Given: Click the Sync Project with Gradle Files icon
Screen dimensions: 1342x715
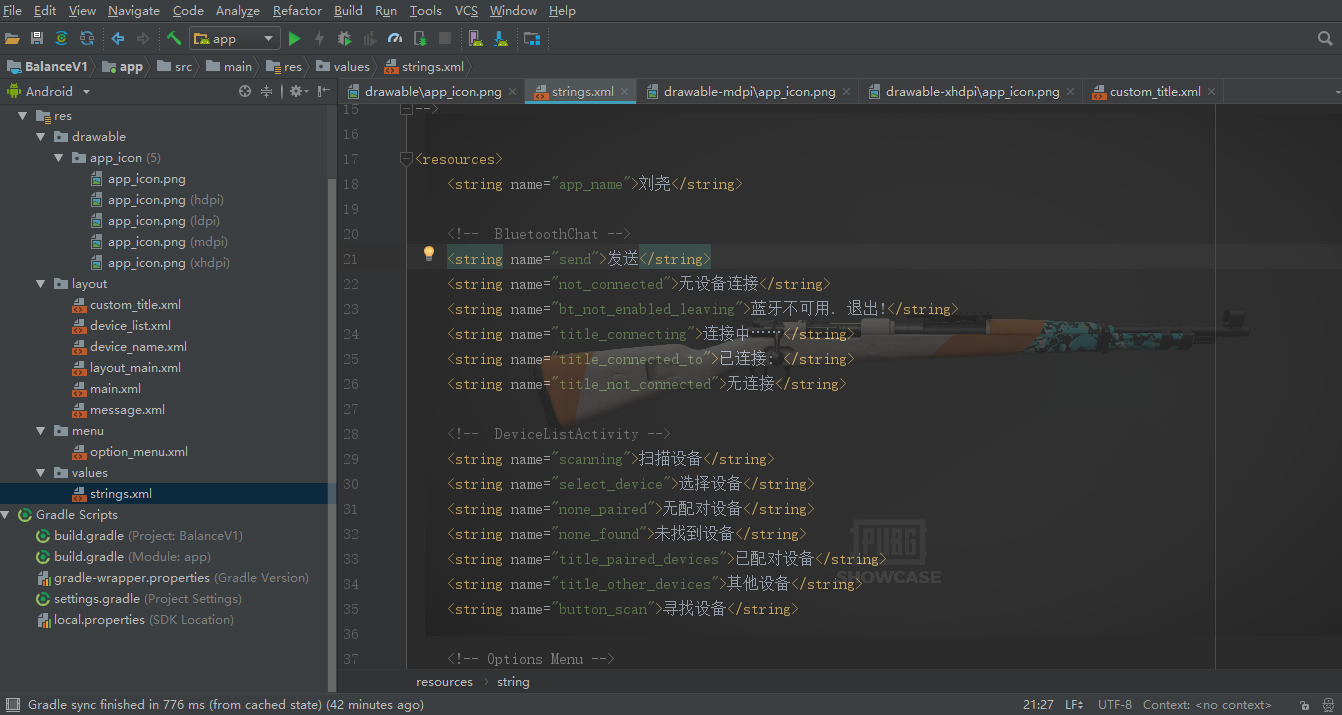Looking at the screenshot, I should point(61,38).
